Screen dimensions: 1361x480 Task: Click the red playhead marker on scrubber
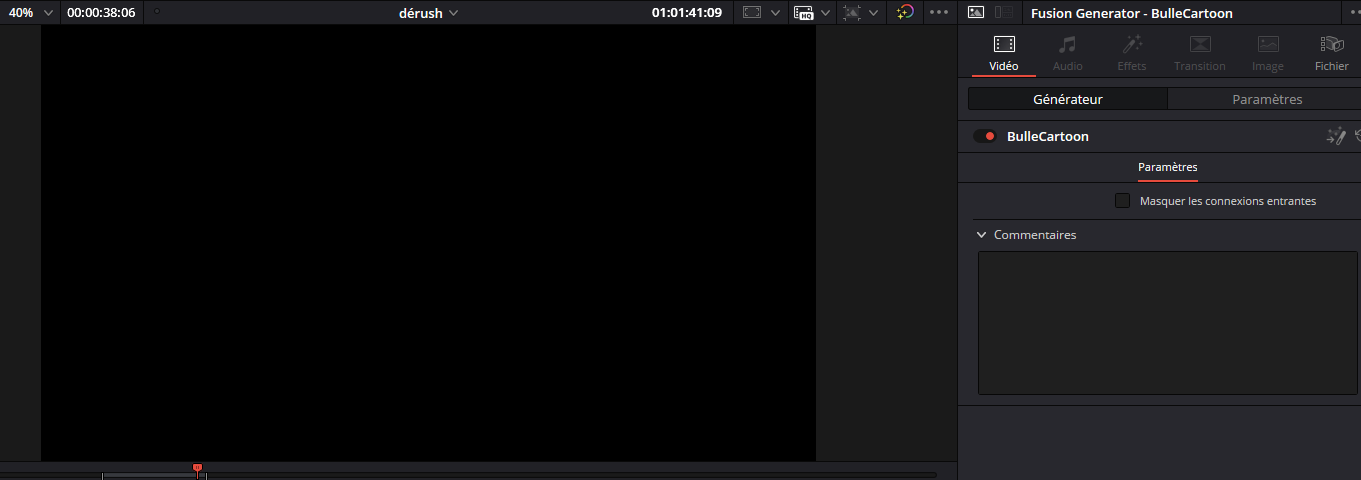click(197, 468)
